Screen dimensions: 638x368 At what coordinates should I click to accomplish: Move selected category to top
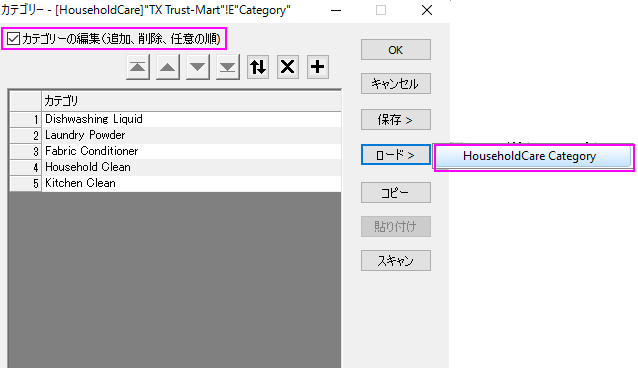138,67
